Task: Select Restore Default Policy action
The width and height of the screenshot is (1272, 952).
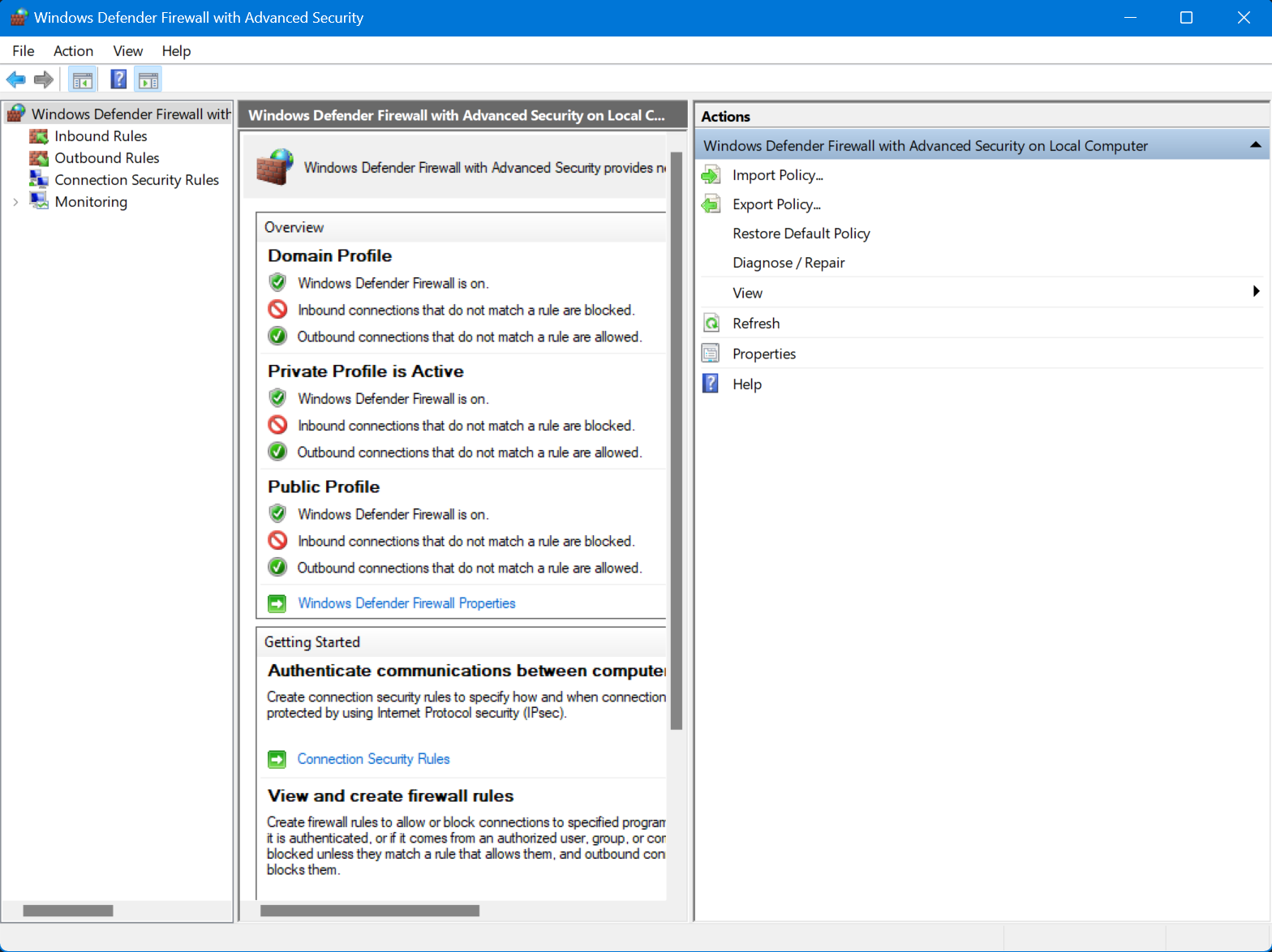Action: coord(801,234)
